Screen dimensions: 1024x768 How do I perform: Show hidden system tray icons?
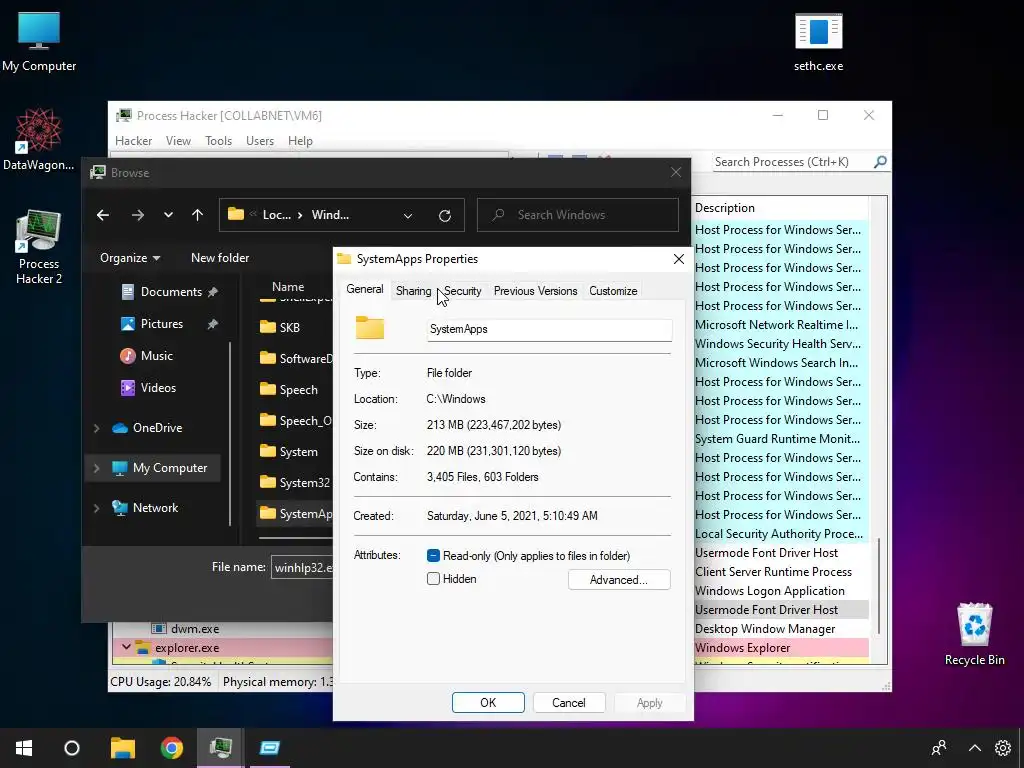click(974, 748)
